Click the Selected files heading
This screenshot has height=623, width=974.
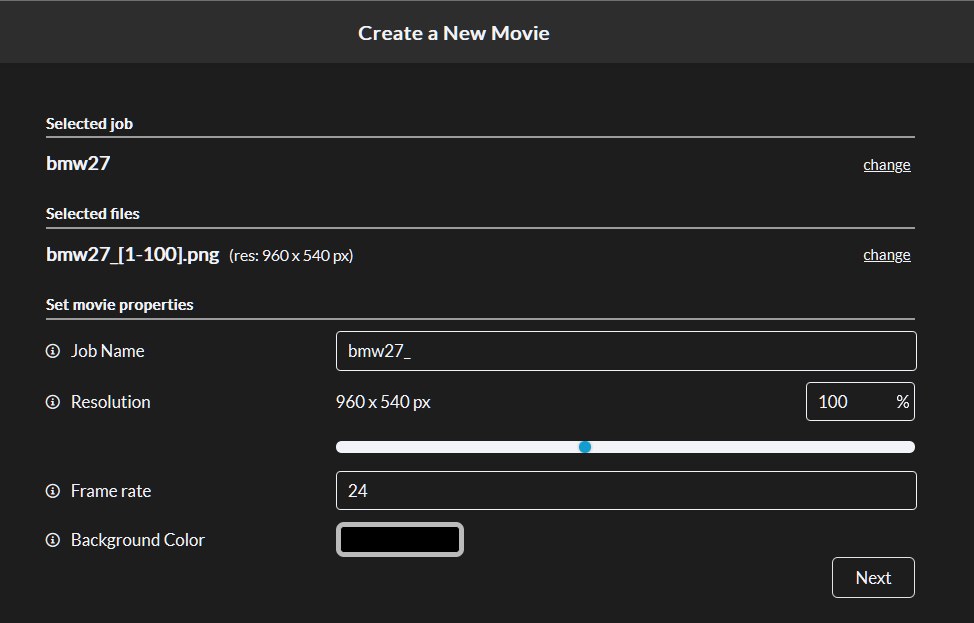point(93,214)
